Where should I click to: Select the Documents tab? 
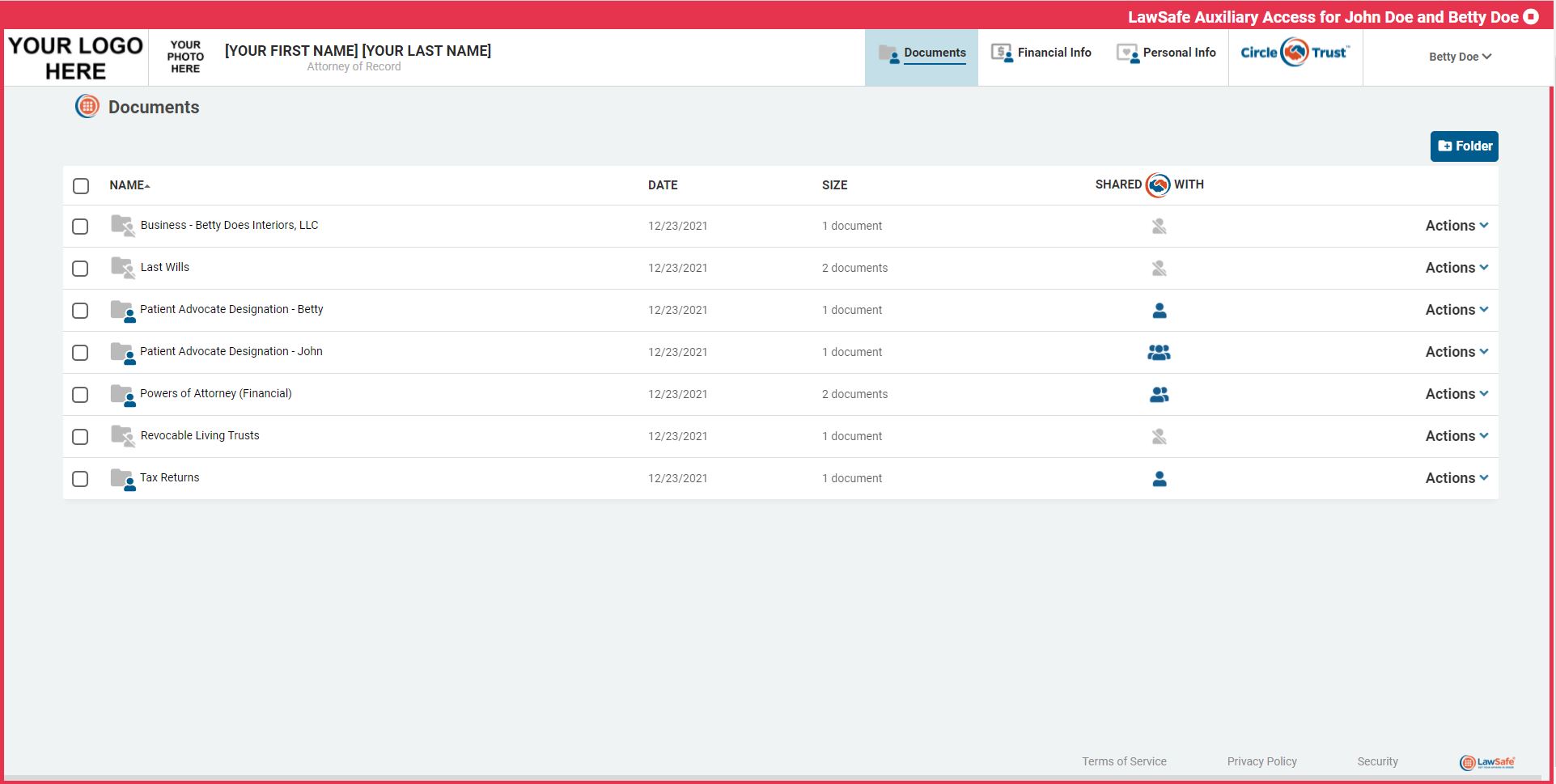[x=935, y=53]
